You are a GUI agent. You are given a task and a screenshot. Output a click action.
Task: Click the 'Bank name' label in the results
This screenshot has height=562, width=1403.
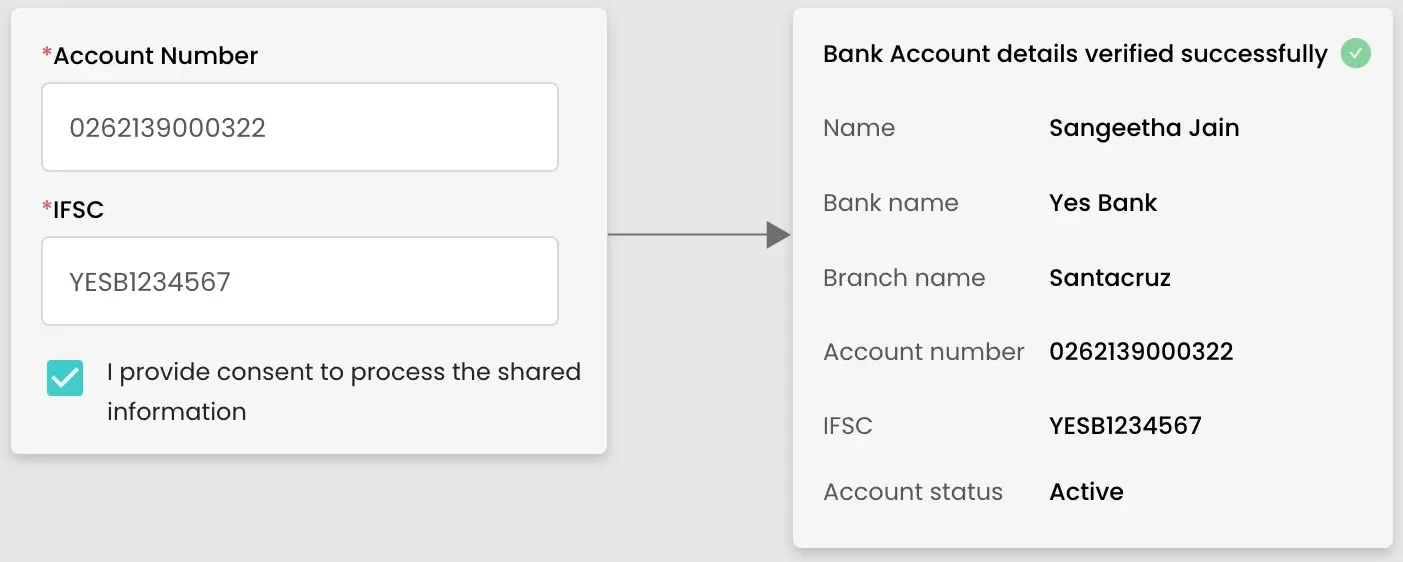point(890,203)
